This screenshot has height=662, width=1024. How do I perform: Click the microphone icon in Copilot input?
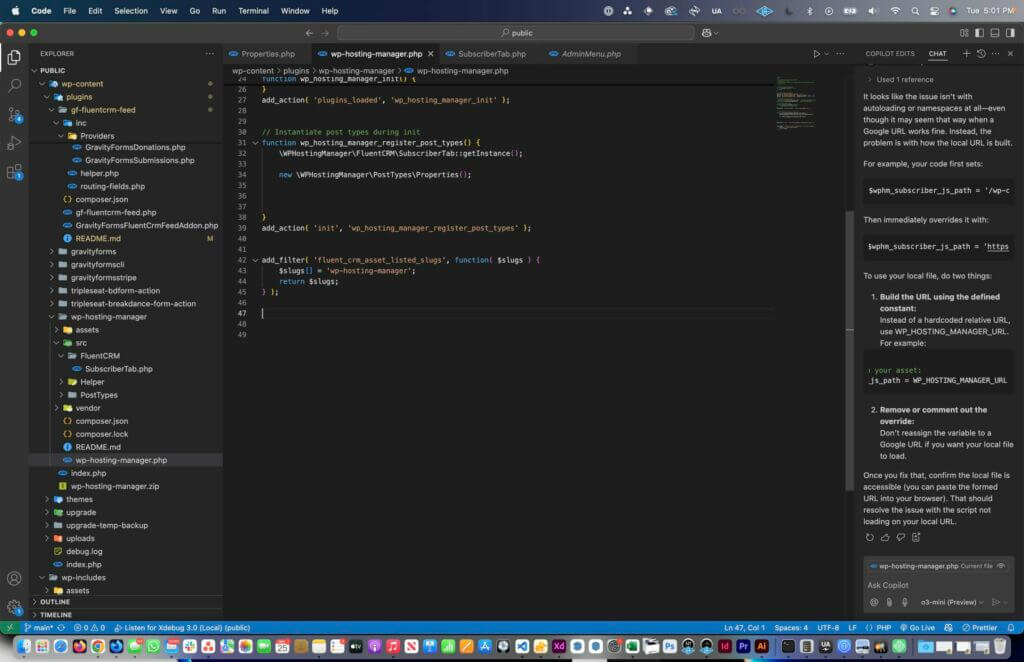tap(905, 601)
